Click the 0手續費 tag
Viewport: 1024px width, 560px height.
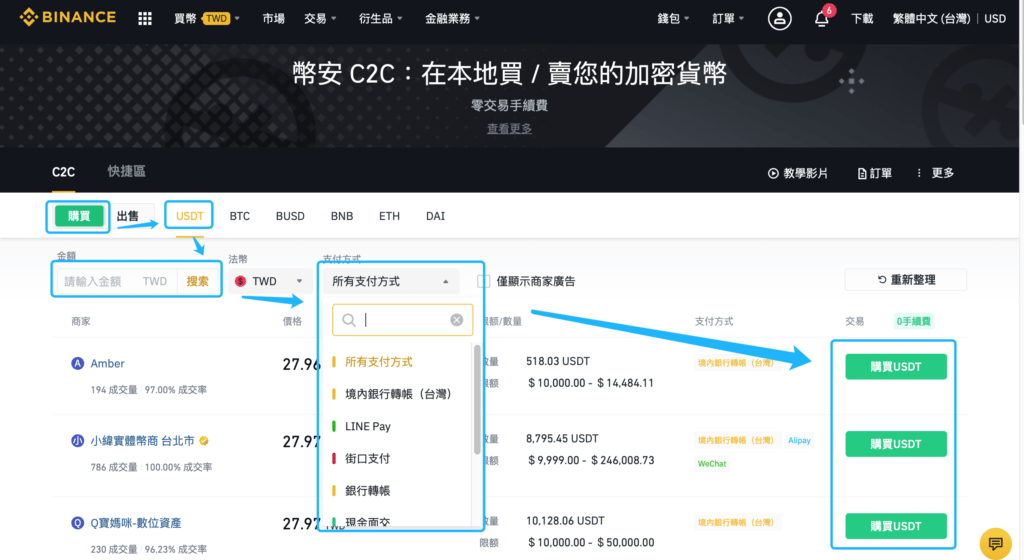click(914, 321)
